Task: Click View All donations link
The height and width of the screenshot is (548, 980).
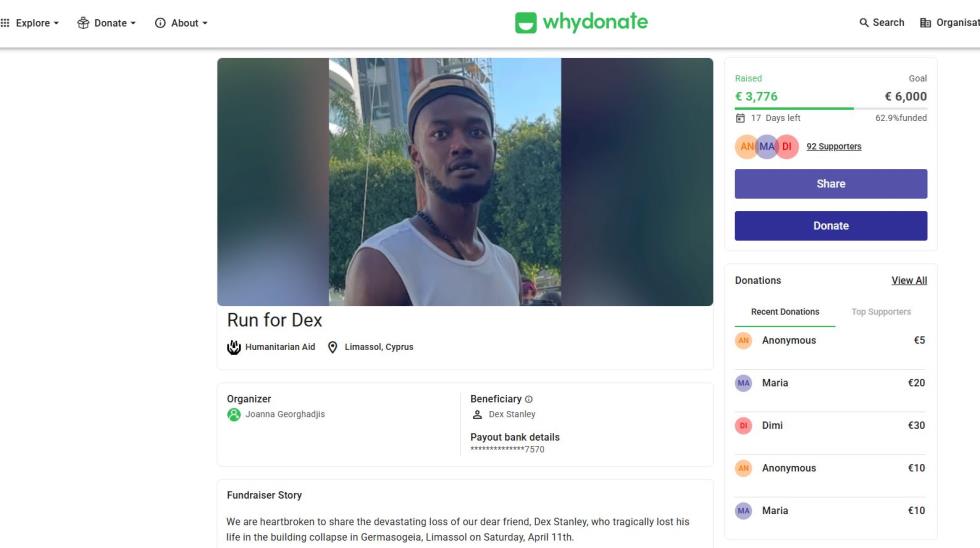Action: (909, 281)
